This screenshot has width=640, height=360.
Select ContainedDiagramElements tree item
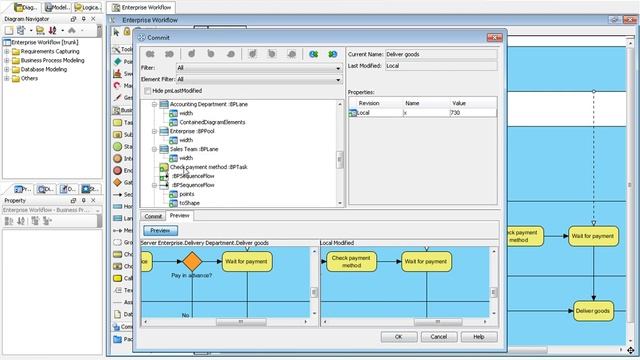click(212, 122)
